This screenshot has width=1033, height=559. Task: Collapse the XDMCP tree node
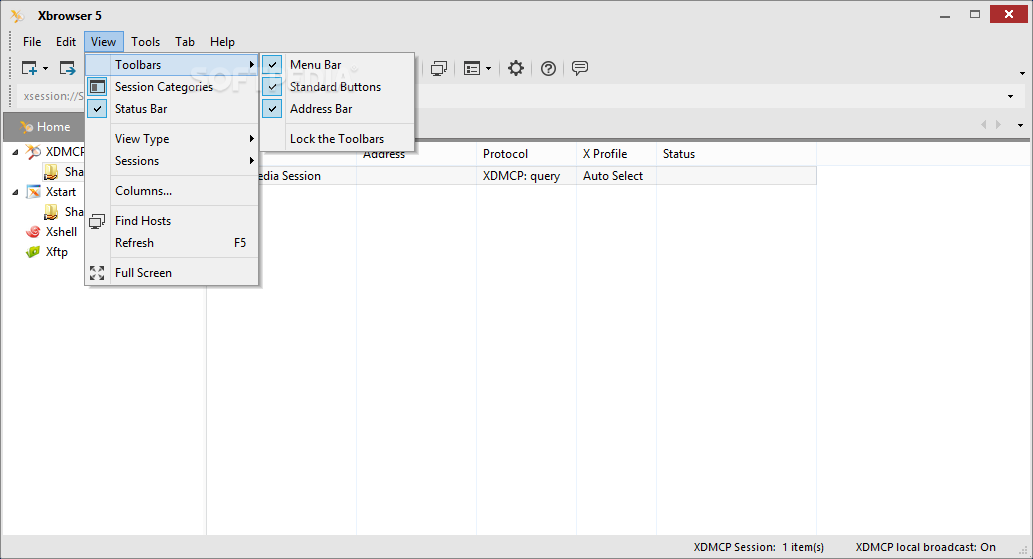pyautogui.click(x=16, y=152)
